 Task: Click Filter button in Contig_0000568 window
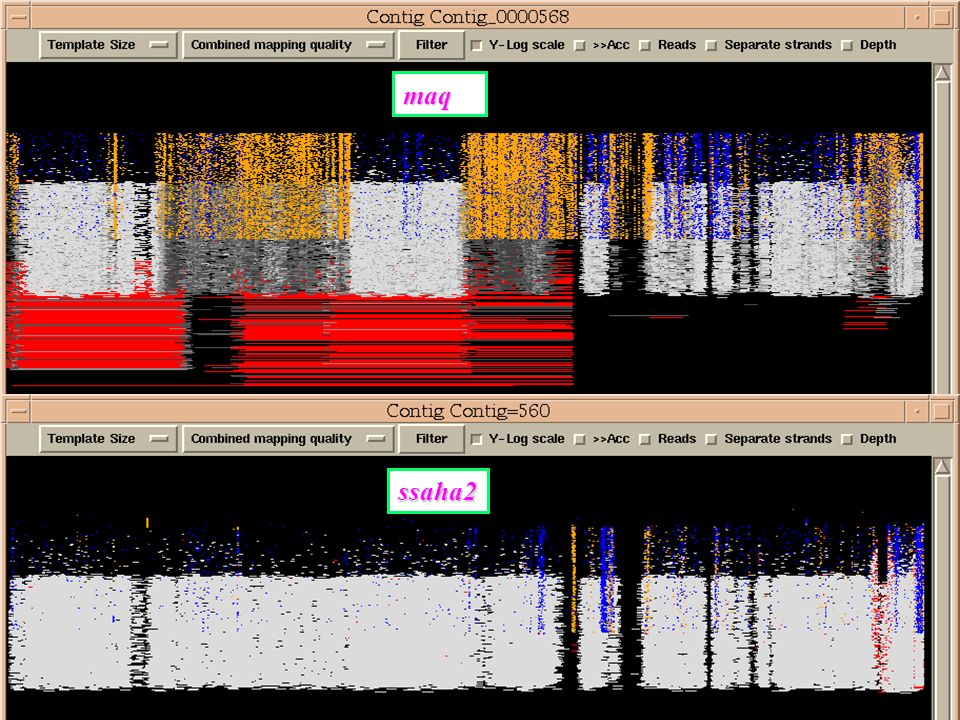tap(431, 45)
